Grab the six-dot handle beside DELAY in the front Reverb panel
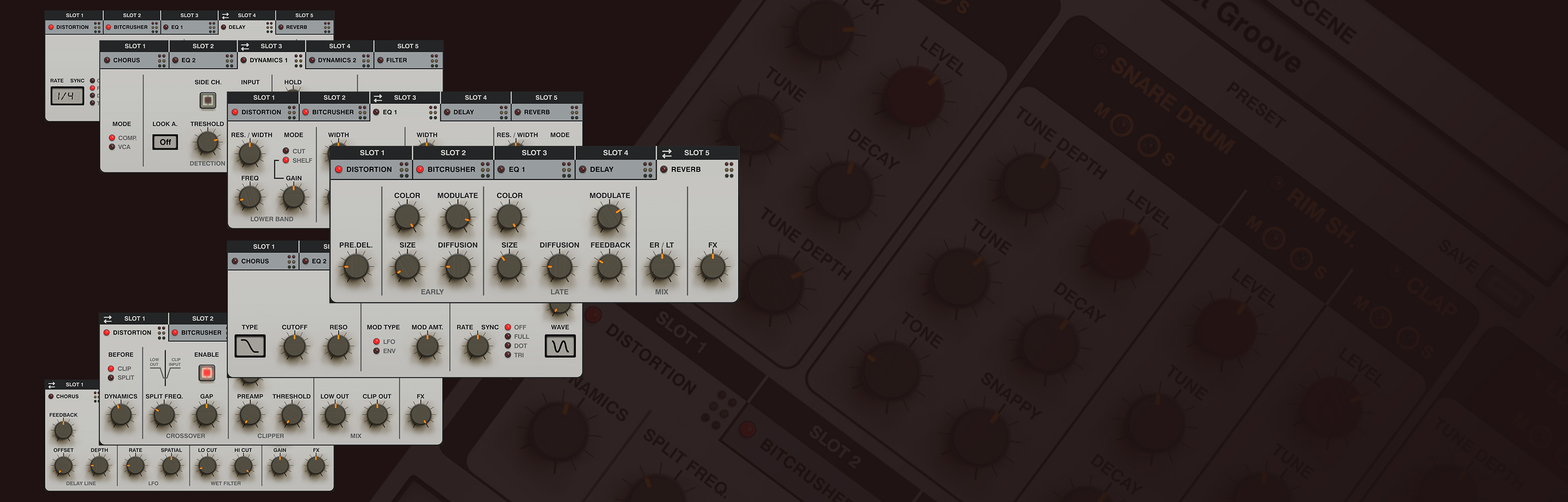 pos(647,169)
